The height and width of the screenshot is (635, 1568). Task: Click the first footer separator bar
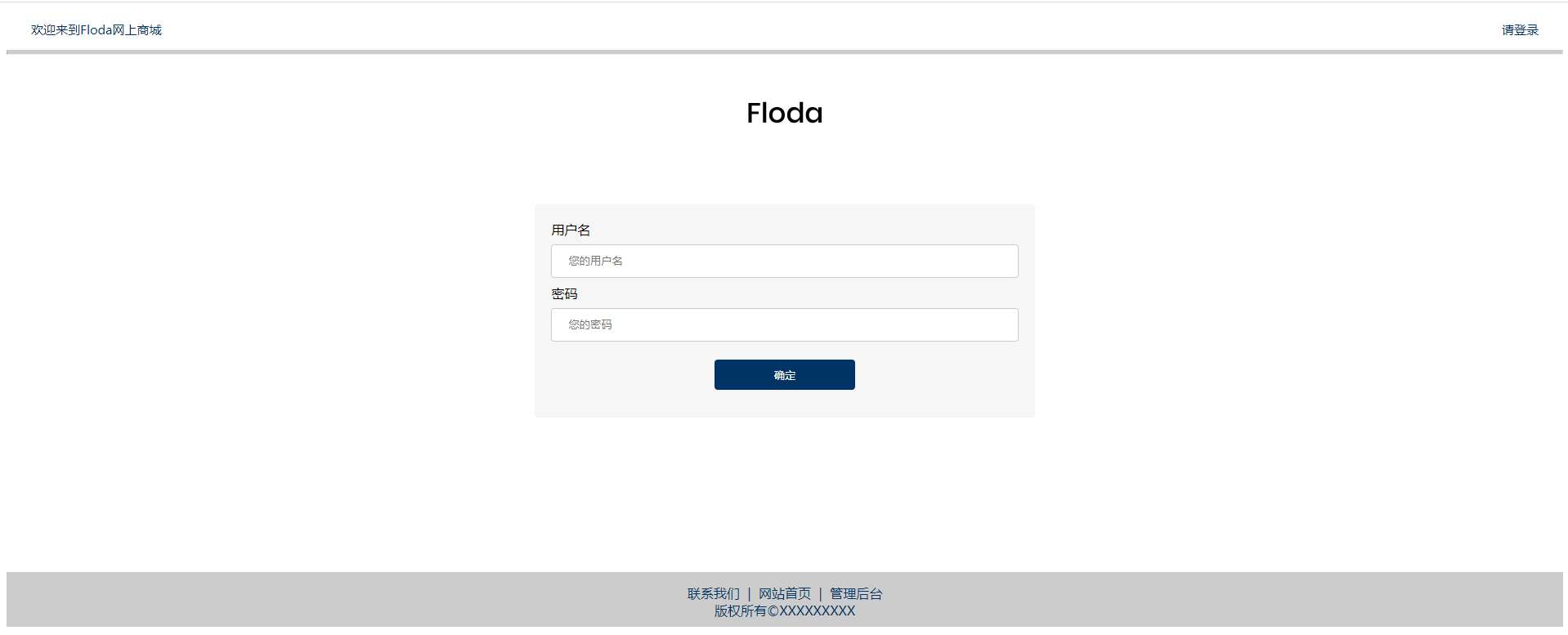pos(749,594)
